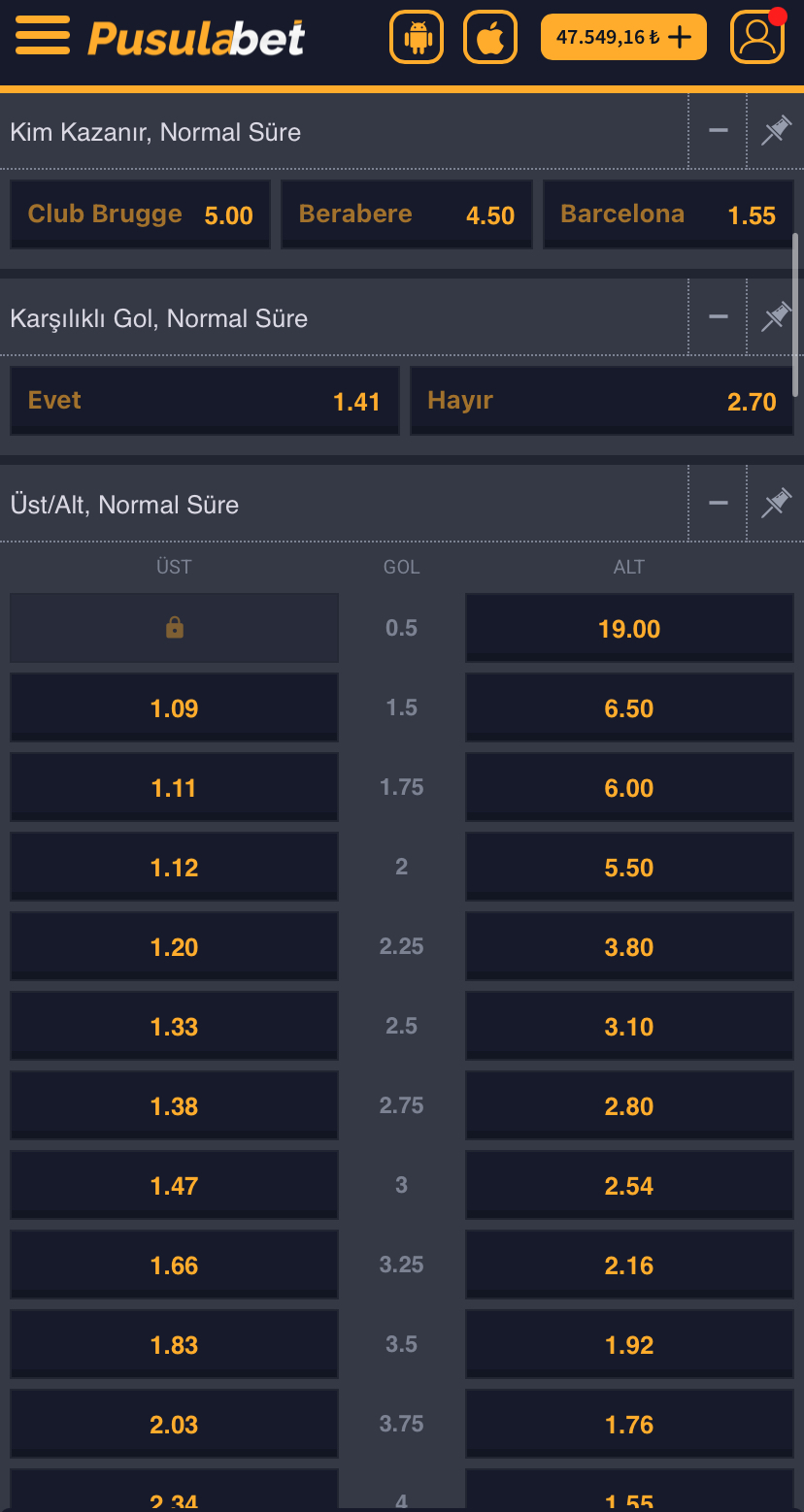The width and height of the screenshot is (804, 1512).
Task: Collapse the Kim Kazanır, Normal Süre section
Action: tap(719, 131)
